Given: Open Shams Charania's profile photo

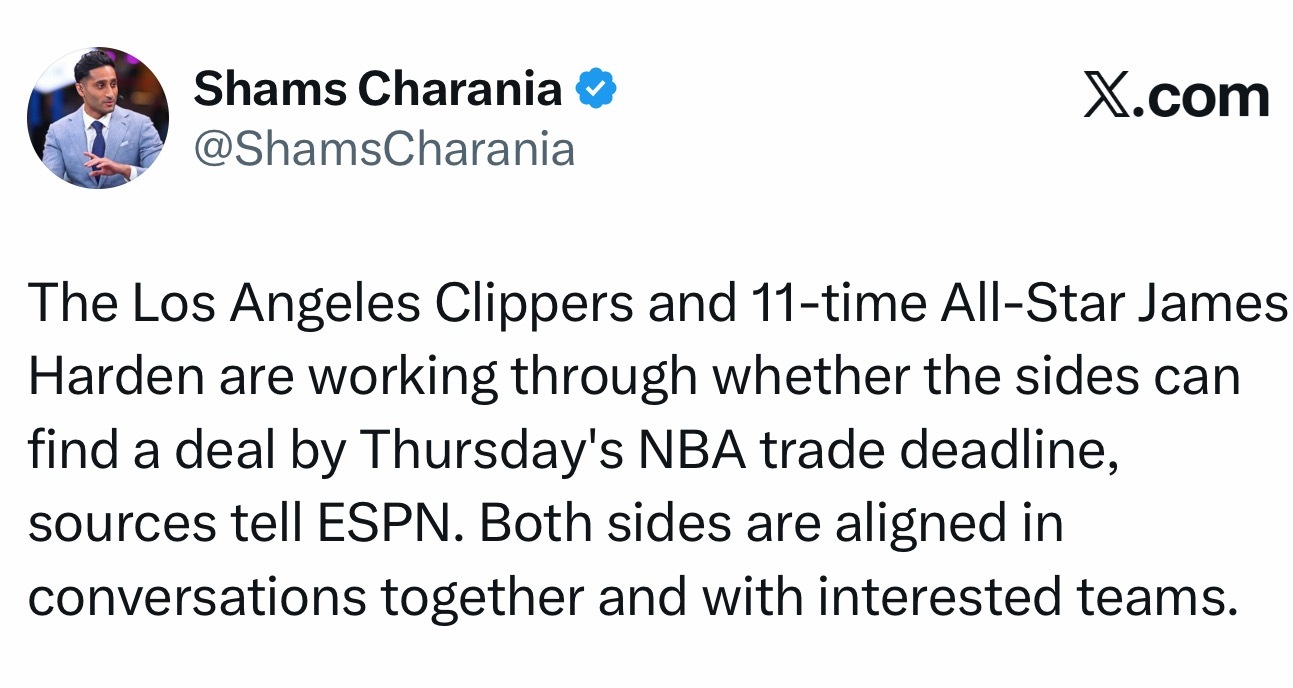Looking at the screenshot, I should pyautogui.click(x=98, y=118).
